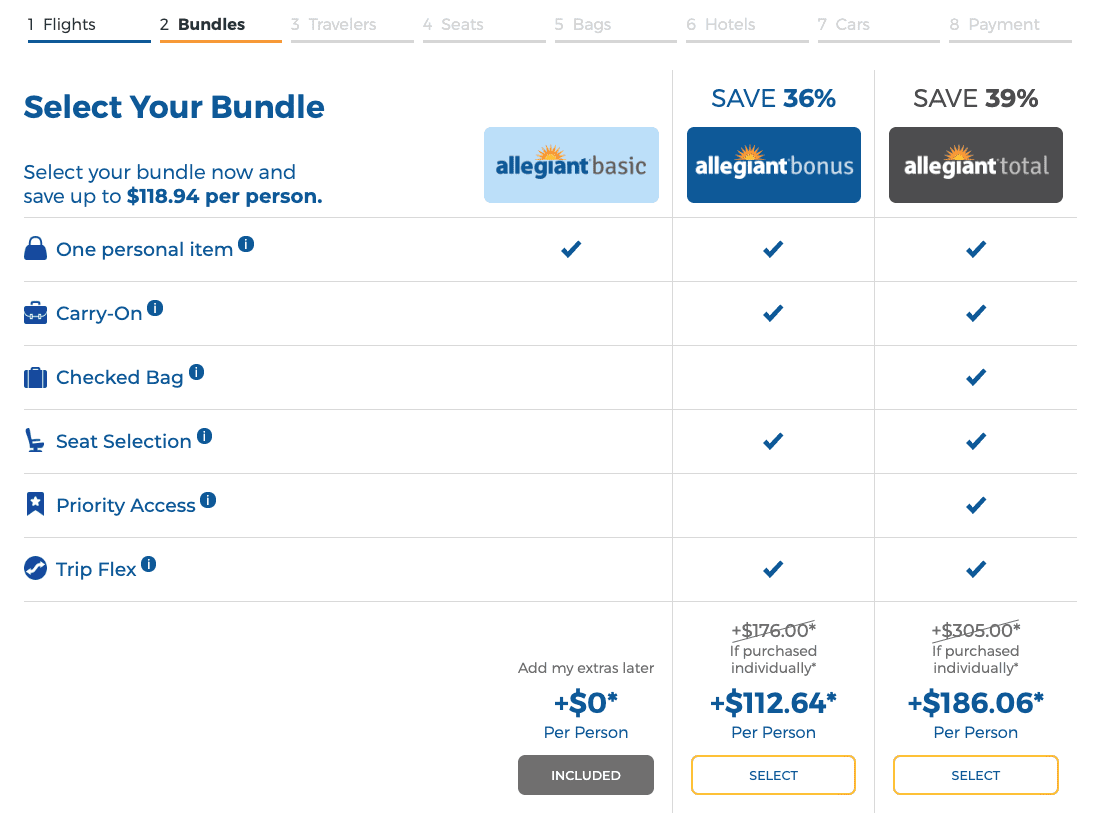Toggle the Carry-On checkmark in the Bonus column
This screenshot has height=814, width=1093.
[x=772, y=313]
